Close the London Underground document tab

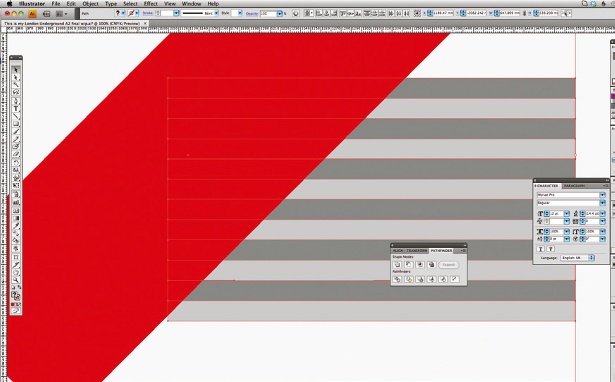coord(145,23)
